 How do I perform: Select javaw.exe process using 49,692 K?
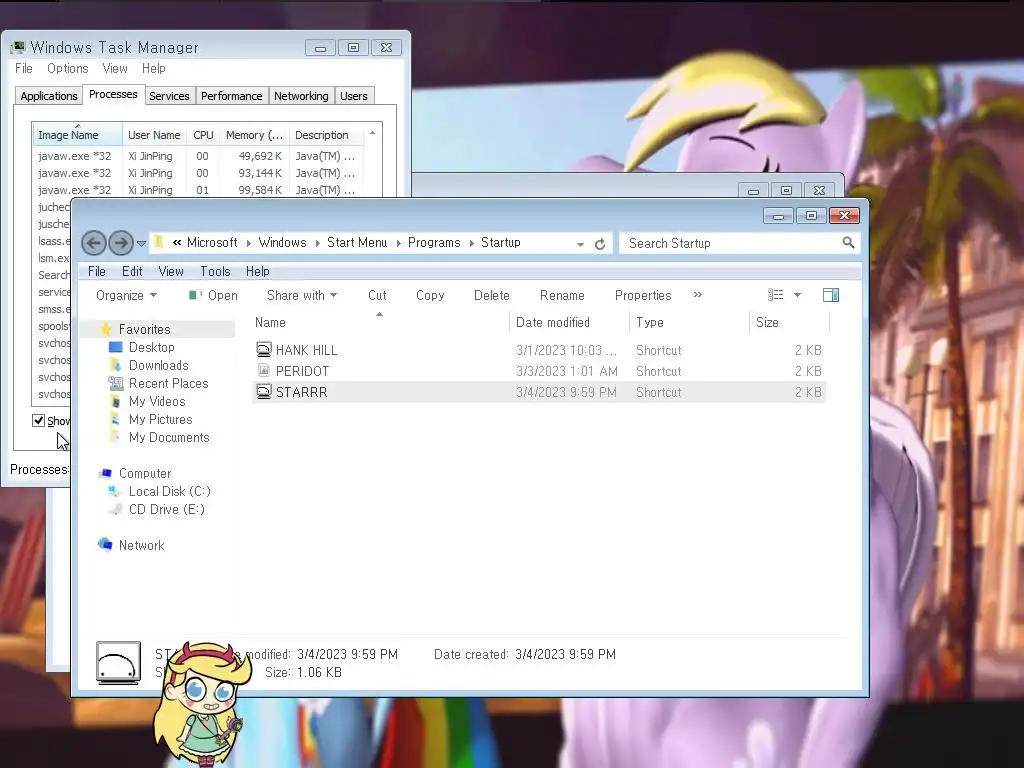[197, 156]
